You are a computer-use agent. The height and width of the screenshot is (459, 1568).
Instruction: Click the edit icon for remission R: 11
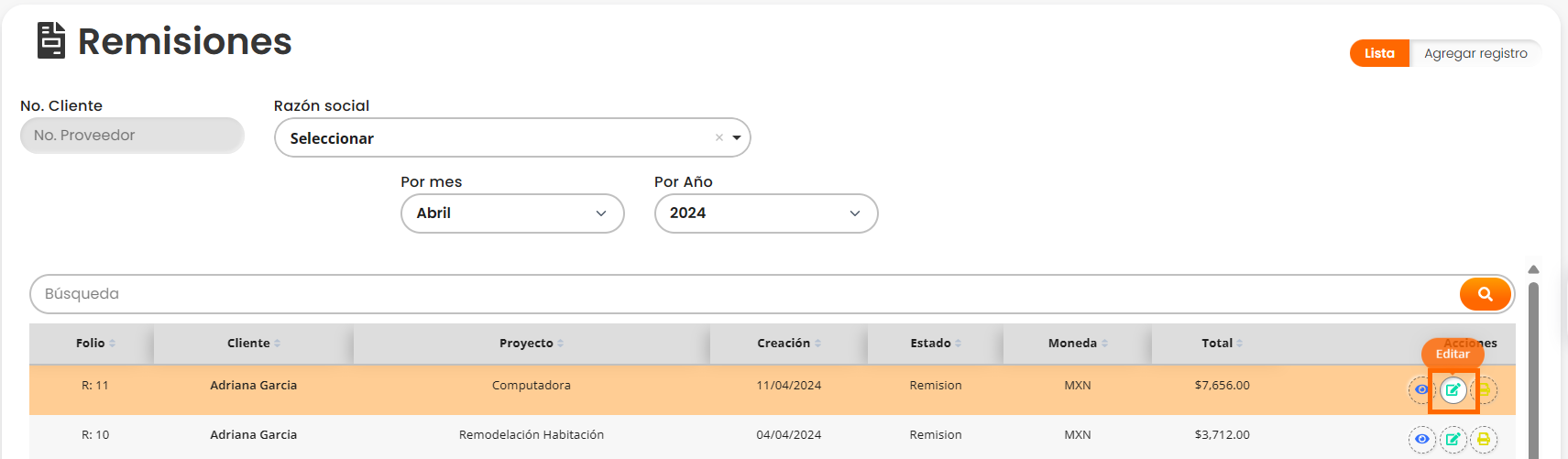[x=1453, y=390]
